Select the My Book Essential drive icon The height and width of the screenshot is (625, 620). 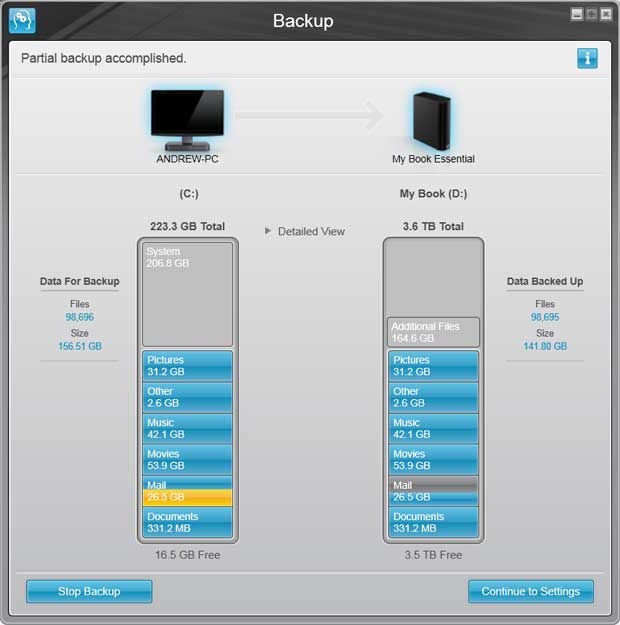coord(432,121)
